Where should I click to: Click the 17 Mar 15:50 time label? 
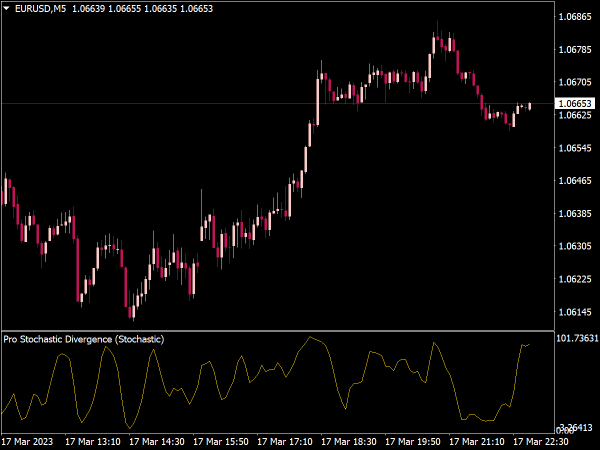tap(221, 442)
